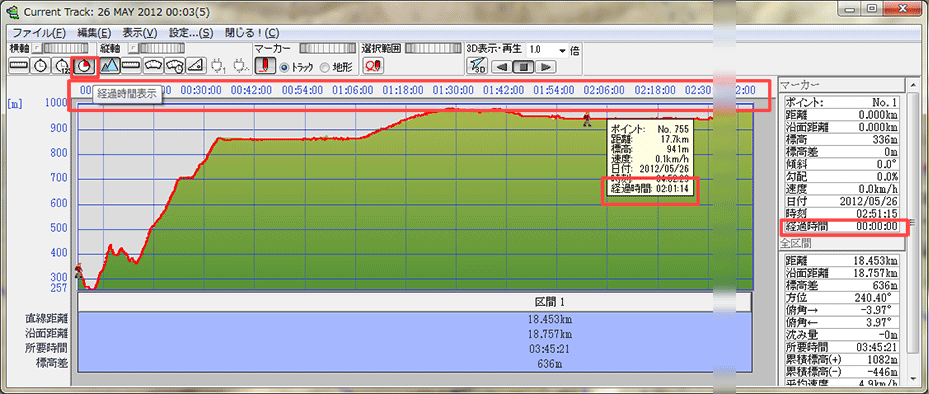Stop the track playback

point(524,67)
